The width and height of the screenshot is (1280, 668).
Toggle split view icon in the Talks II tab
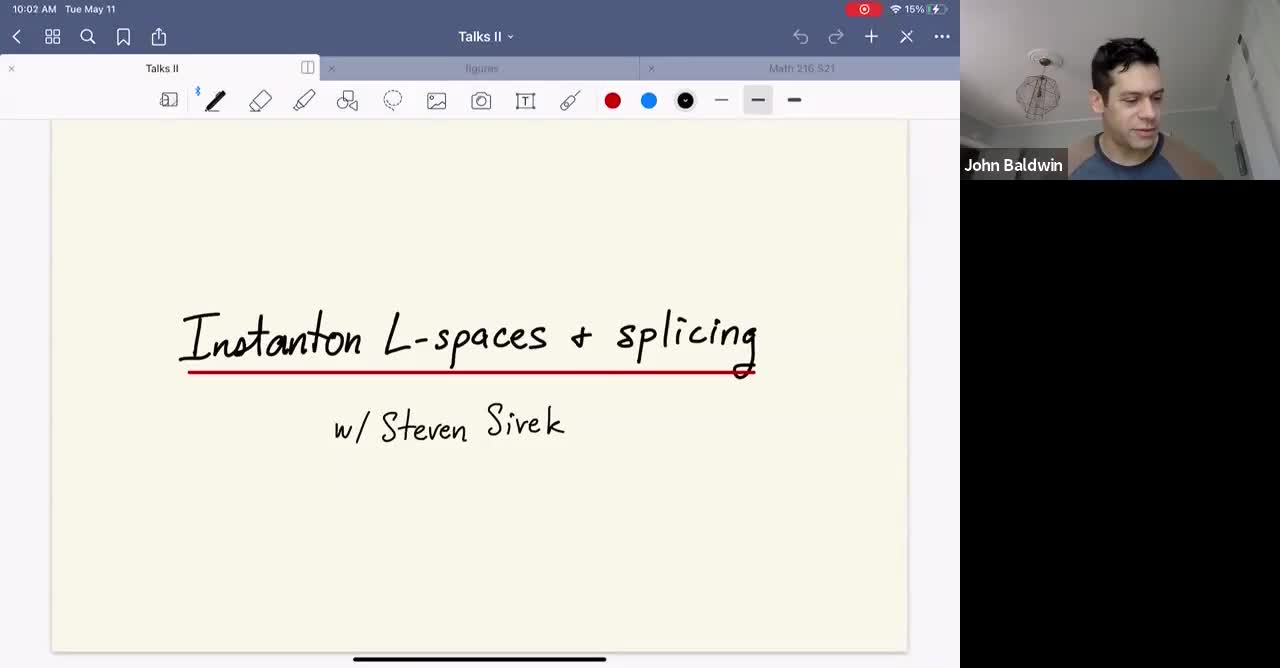[x=307, y=68]
